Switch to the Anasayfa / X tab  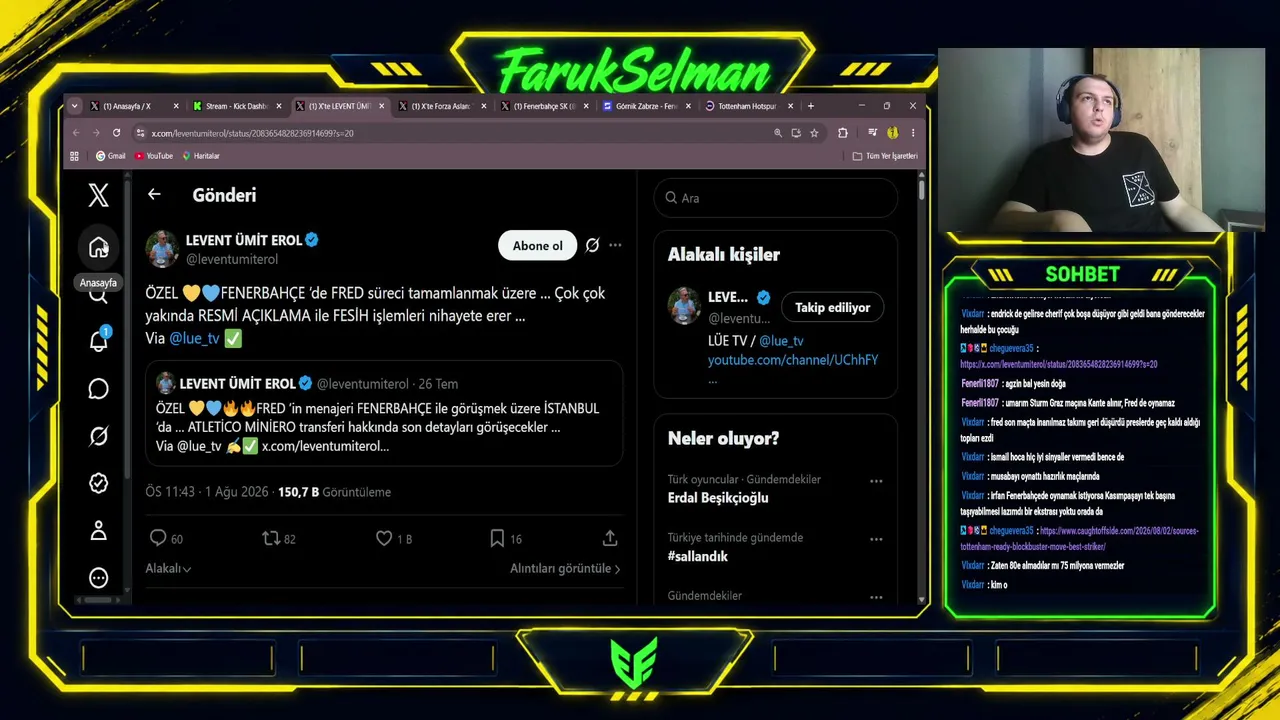135,105
